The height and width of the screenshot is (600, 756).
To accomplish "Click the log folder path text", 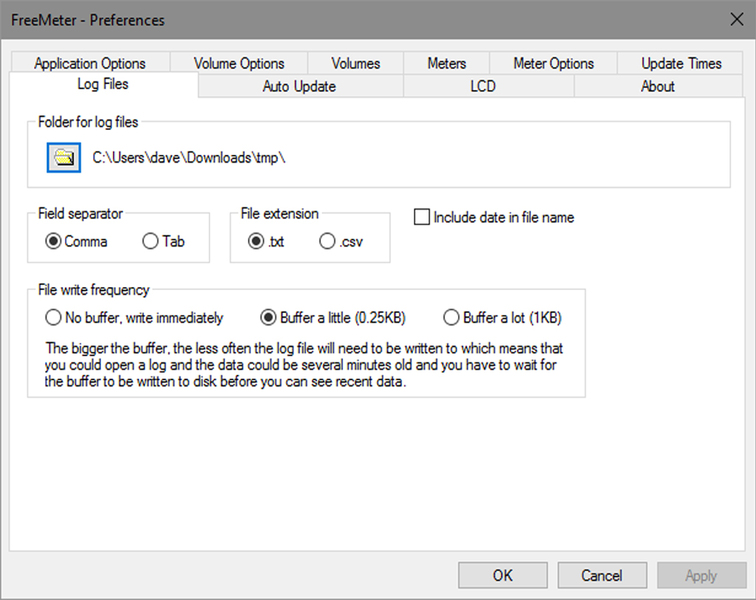I will pyautogui.click(x=189, y=158).
